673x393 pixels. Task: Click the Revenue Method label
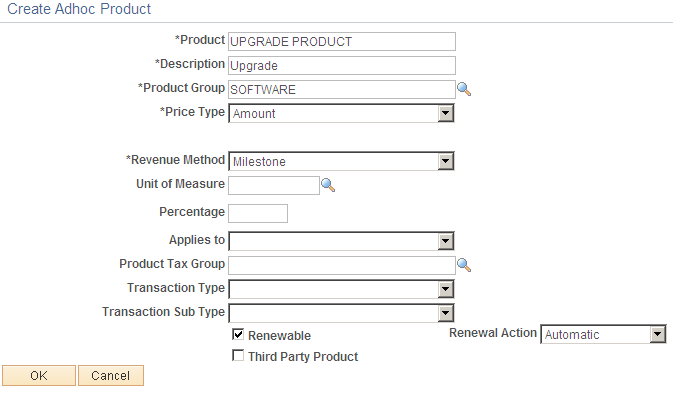(x=175, y=160)
